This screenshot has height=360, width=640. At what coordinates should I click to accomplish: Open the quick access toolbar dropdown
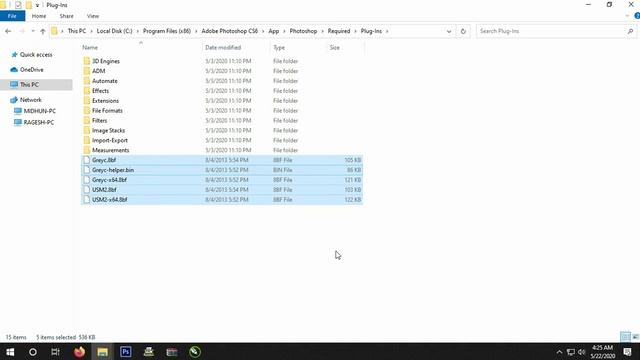37,5
